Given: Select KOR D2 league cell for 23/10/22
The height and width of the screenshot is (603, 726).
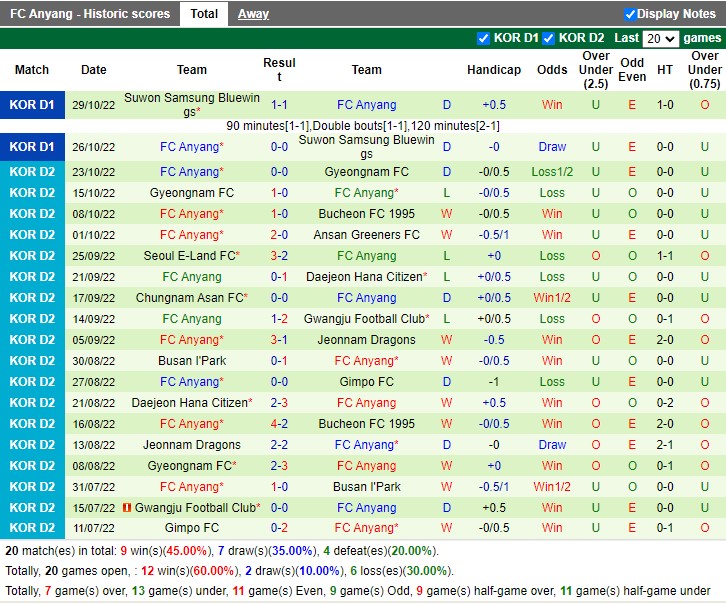Looking at the screenshot, I should point(32,172).
